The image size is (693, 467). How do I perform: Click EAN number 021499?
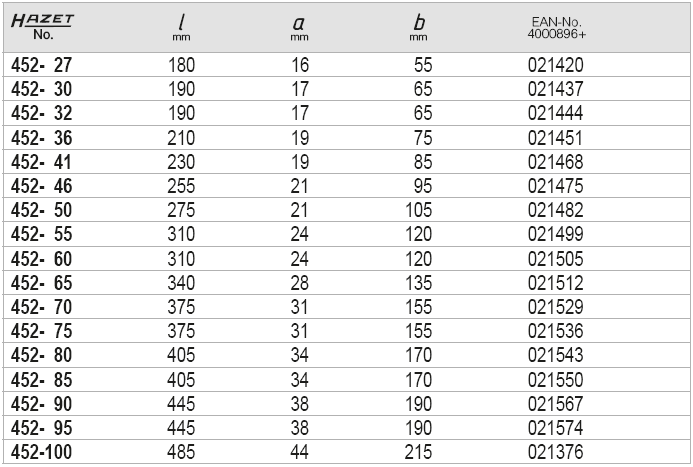pos(556,234)
